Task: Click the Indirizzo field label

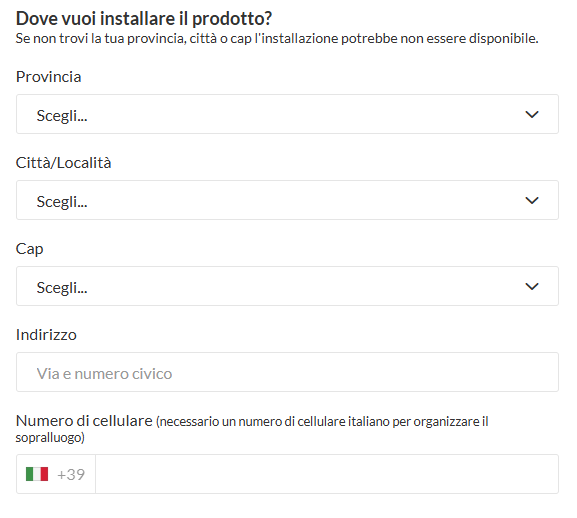Action: 46,335
